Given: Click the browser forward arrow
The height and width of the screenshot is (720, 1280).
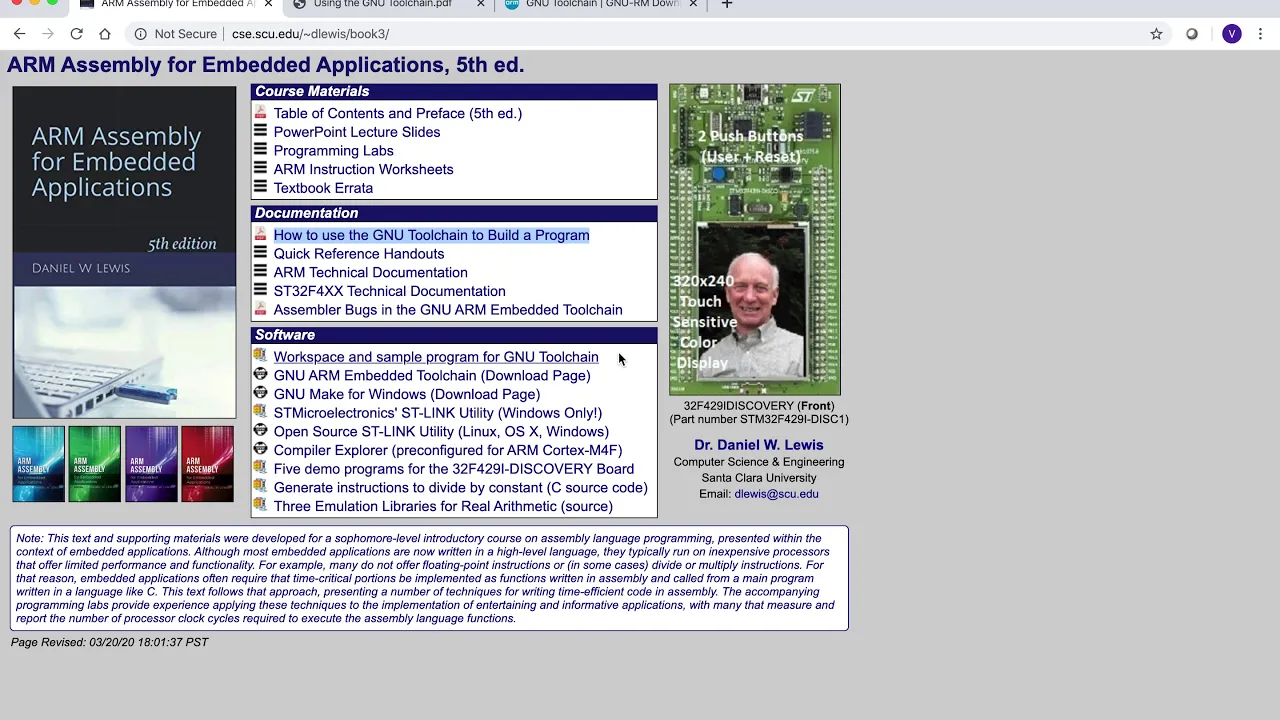Looking at the screenshot, I should pos(47,34).
